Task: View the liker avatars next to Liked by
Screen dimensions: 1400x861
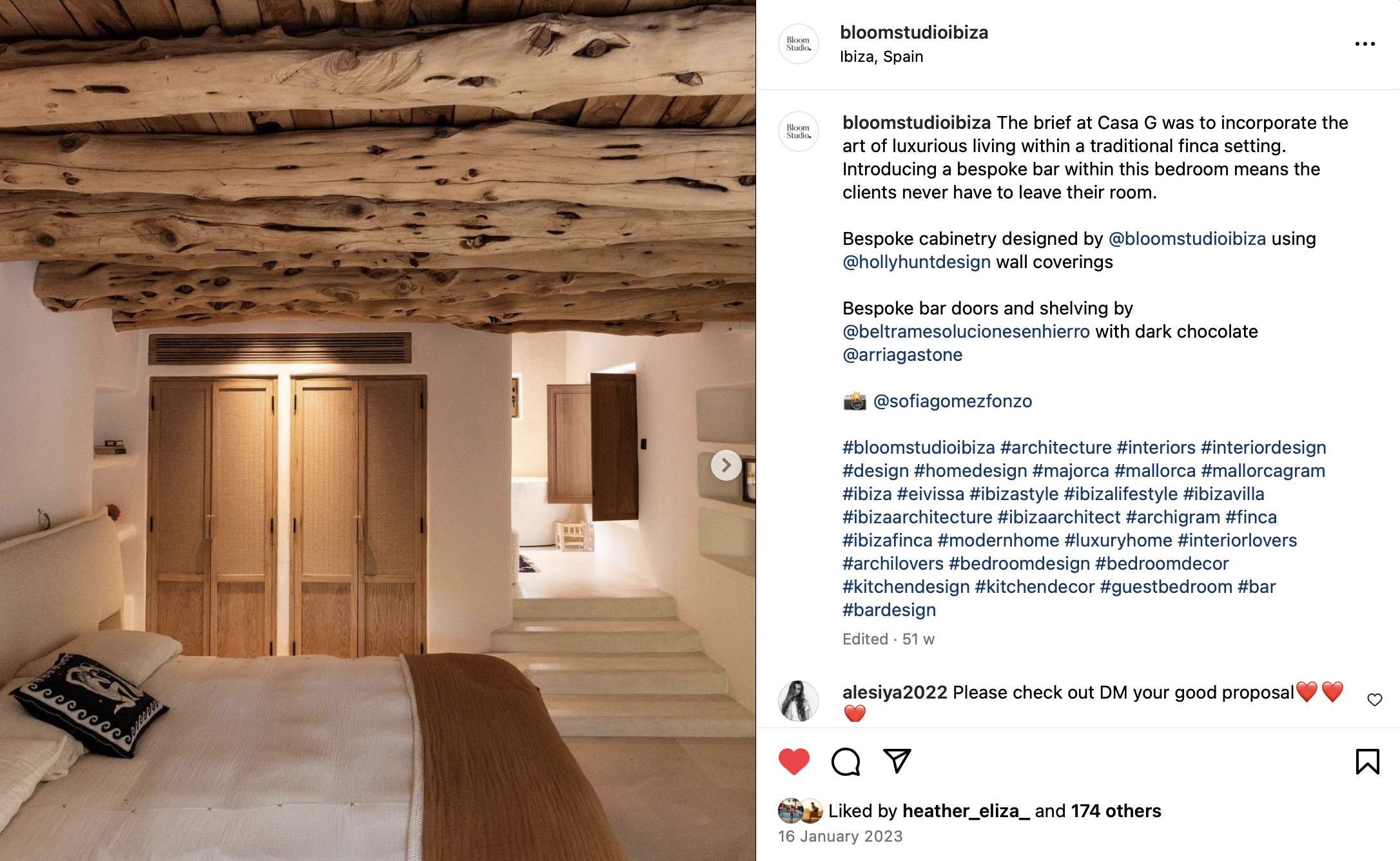Action: (x=801, y=811)
